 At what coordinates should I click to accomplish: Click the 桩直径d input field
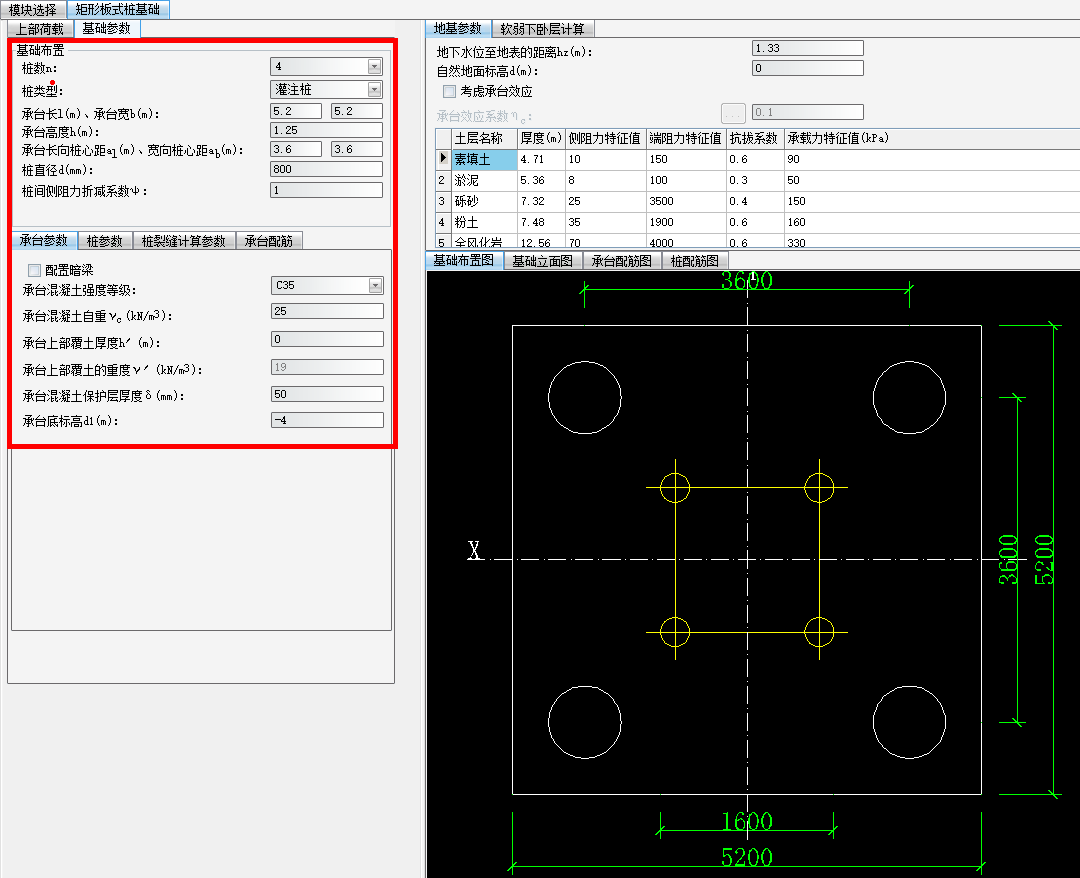[x=326, y=169]
